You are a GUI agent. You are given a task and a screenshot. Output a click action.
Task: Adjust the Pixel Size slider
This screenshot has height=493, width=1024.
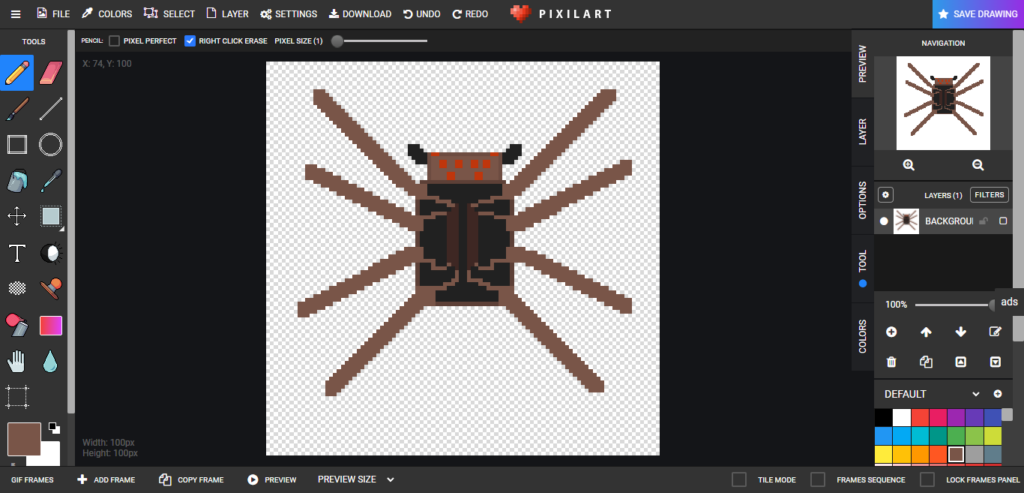pyautogui.click(x=379, y=41)
